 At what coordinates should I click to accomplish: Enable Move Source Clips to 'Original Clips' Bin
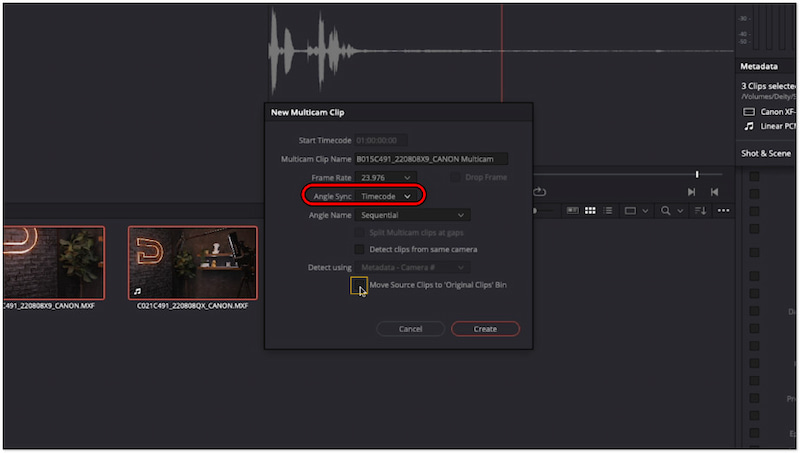tap(359, 286)
